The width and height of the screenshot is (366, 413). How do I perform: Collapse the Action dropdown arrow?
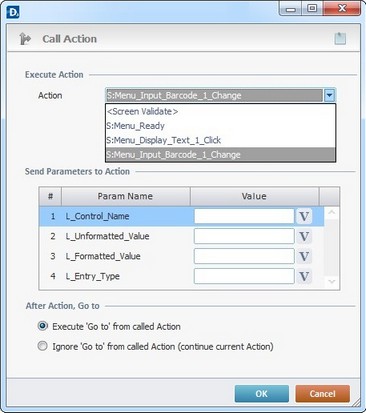click(329, 95)
